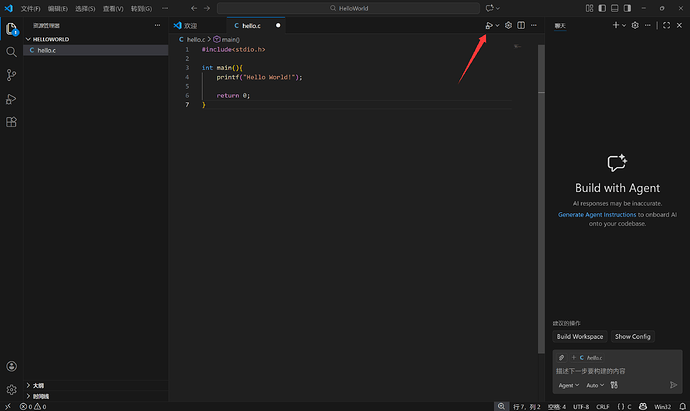Go forward with right arrow
Screen dimensions: 690x411
(x=207, y=8)
